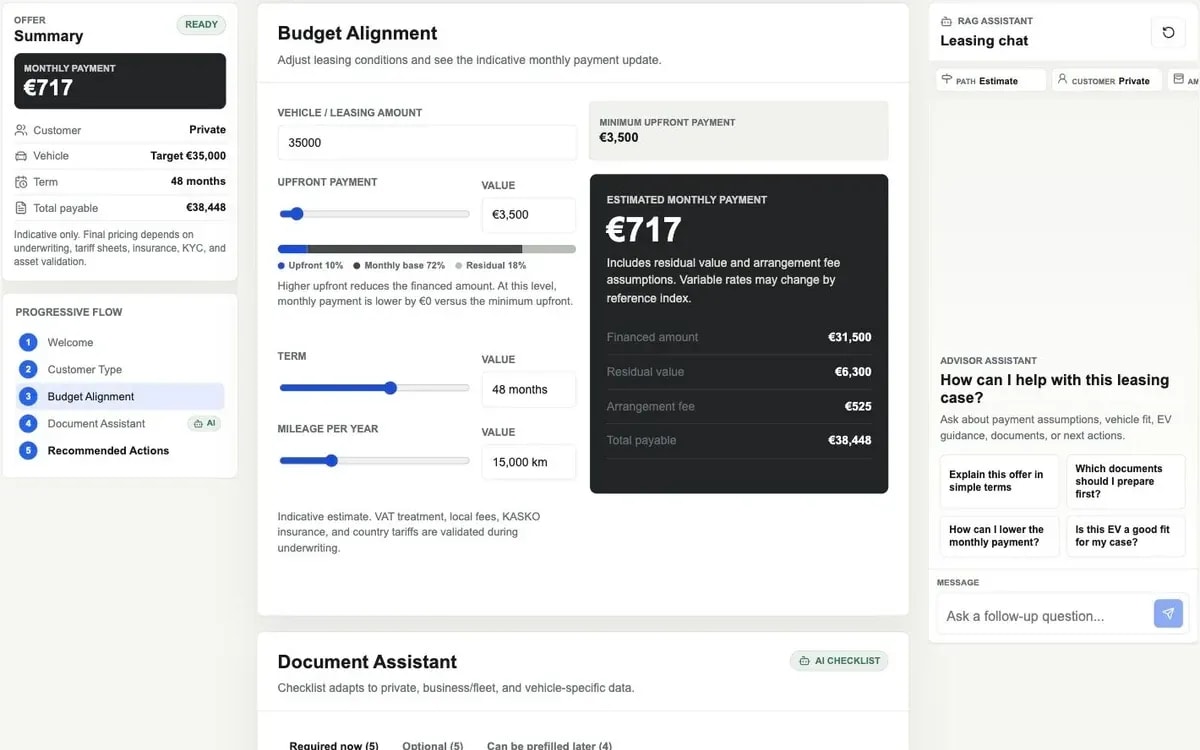Click the Document Assistant section heading
This screenshot has width=1200, height=750.
[367, 662]
